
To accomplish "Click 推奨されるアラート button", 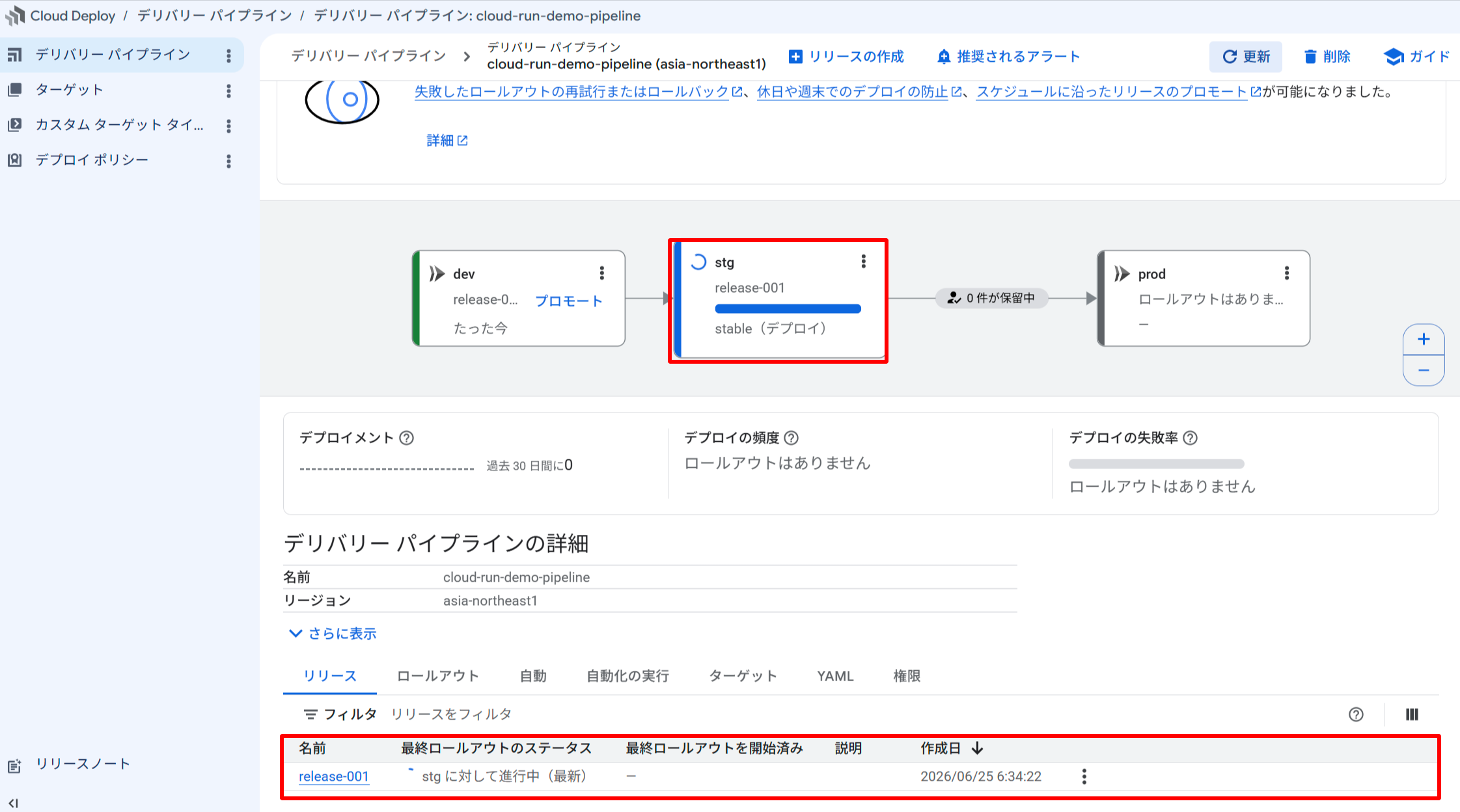I will (x=1008, y=57).
